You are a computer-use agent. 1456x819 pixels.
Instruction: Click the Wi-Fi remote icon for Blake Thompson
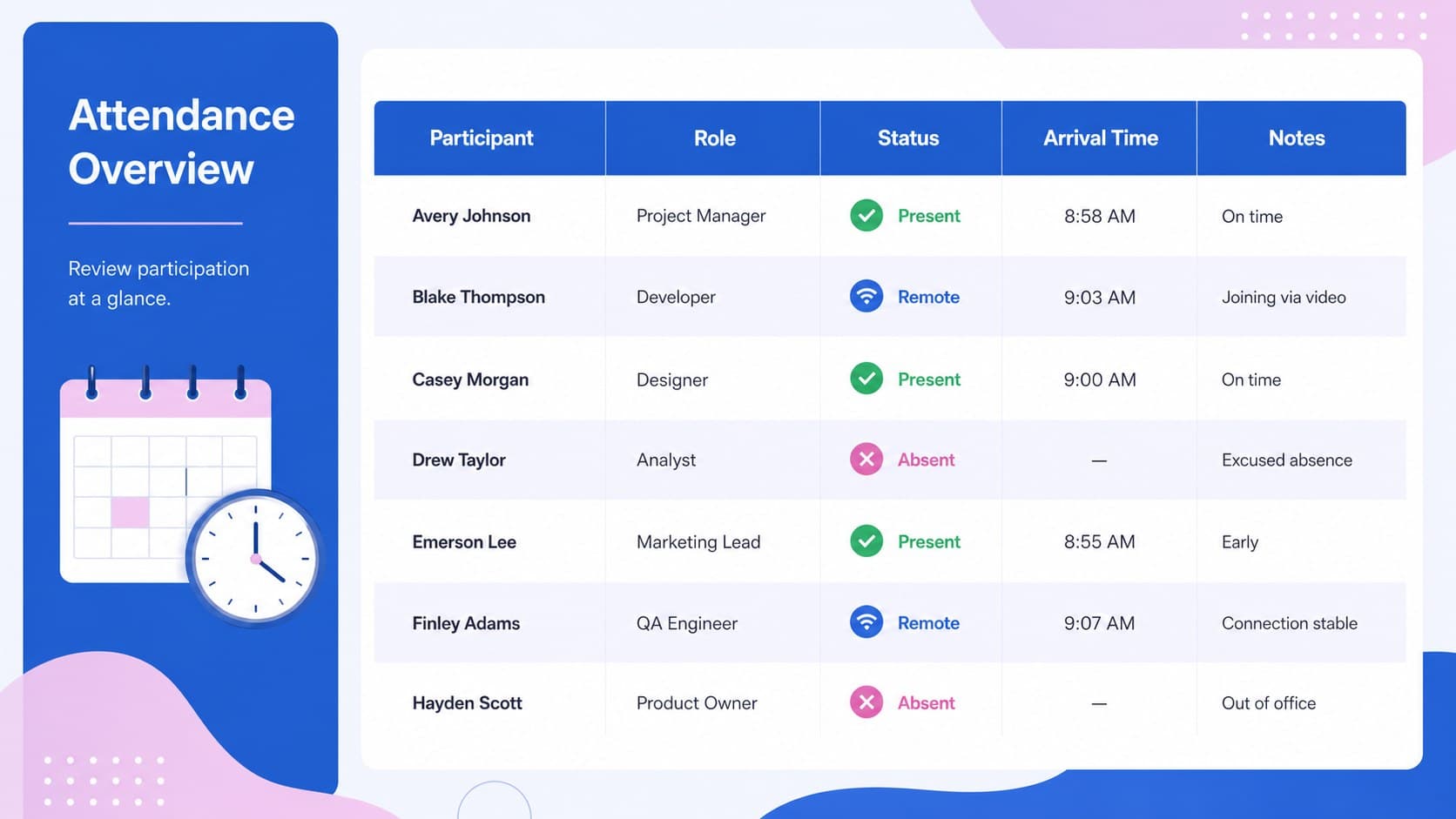click(866, 296)
